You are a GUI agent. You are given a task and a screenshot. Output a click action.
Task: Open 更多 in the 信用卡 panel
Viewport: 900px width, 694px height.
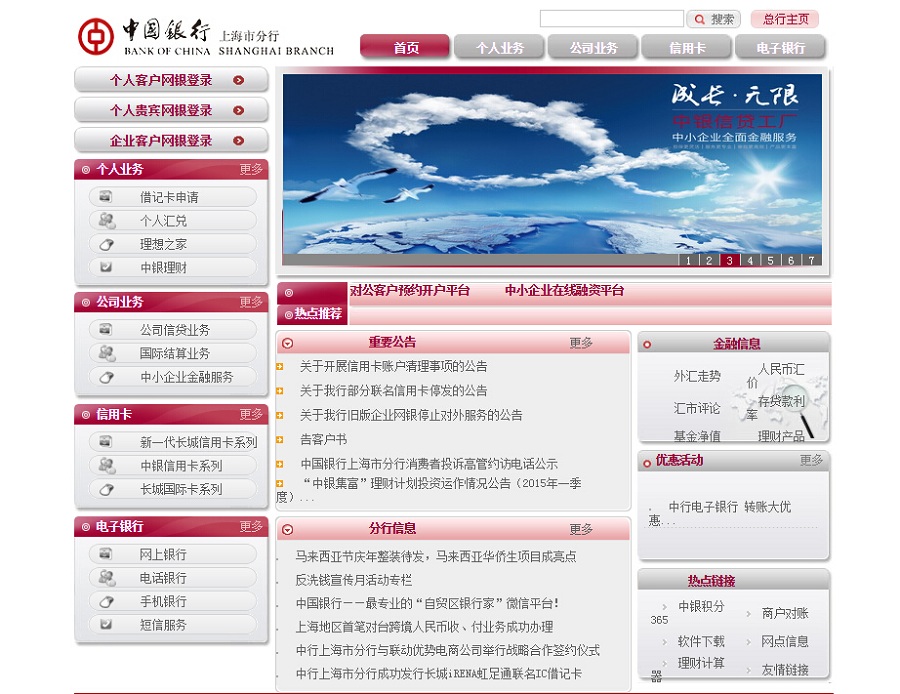click(x=251, y=414)
